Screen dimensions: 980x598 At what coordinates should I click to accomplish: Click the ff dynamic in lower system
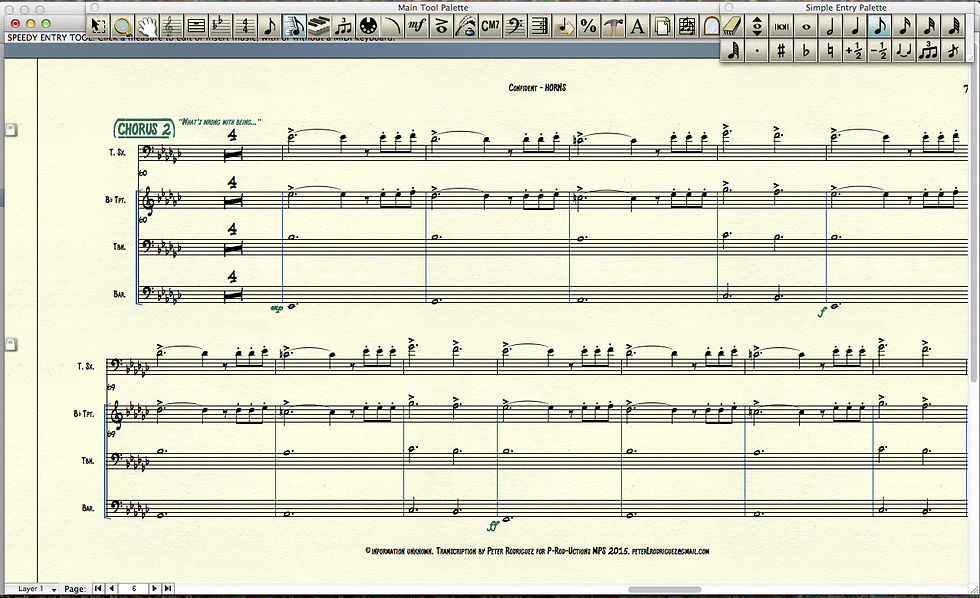point(492,526)
